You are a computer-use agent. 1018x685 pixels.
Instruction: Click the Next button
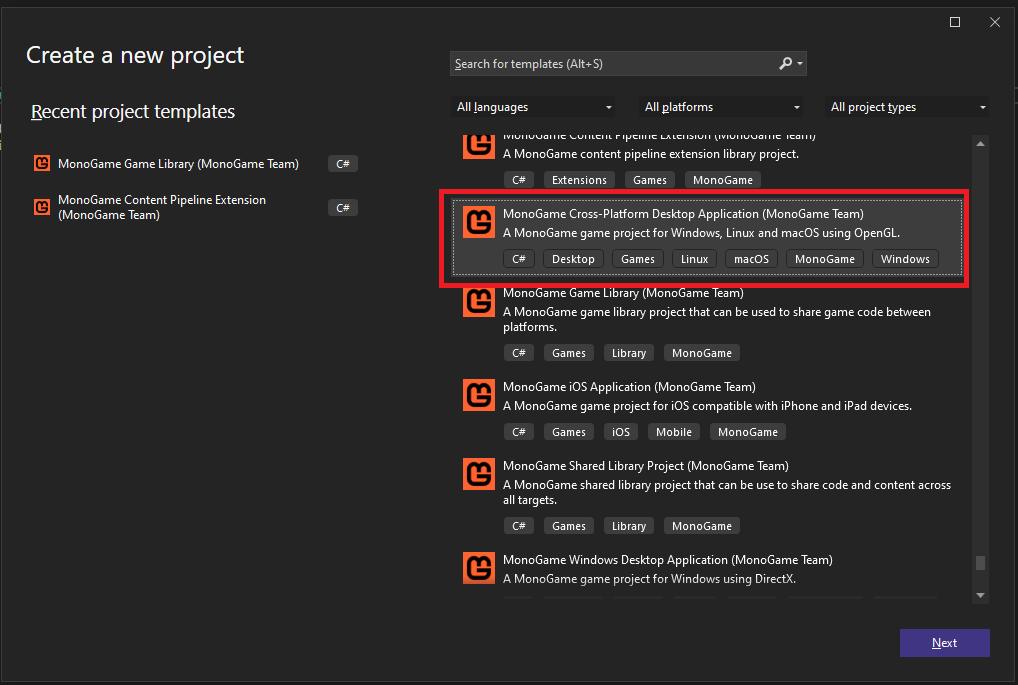point(945,643)
